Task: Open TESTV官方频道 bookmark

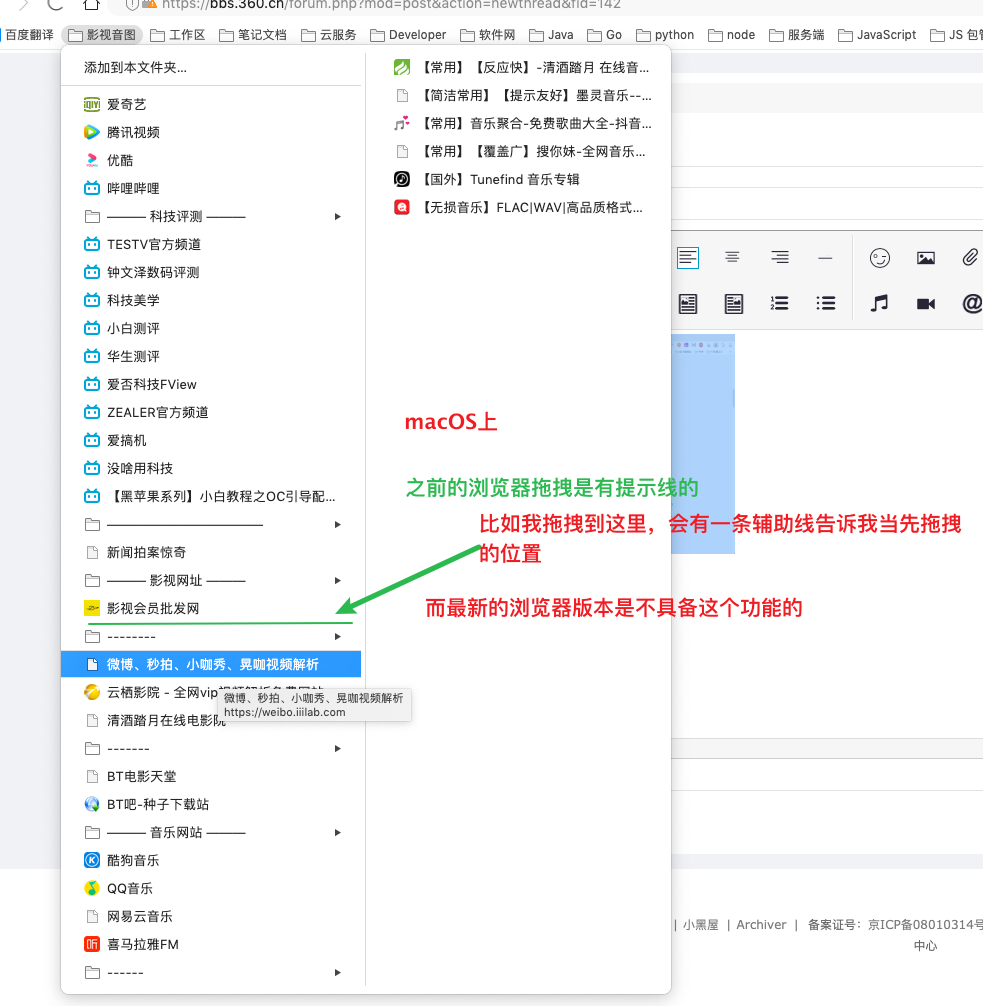Action: pos(211,244)
